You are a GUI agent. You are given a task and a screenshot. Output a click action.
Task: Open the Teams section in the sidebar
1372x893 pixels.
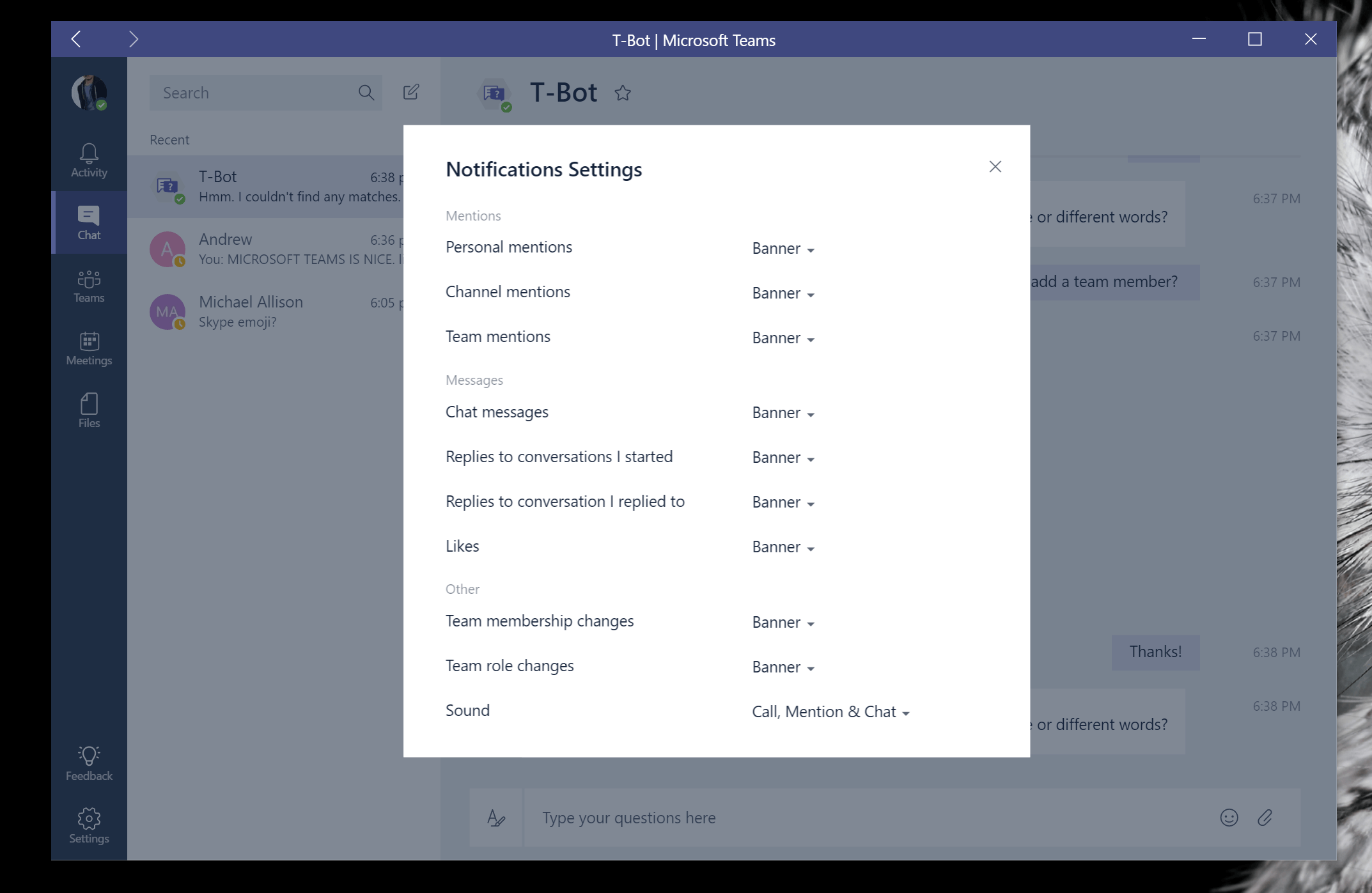pyautogui.click(x=89, y=285)
